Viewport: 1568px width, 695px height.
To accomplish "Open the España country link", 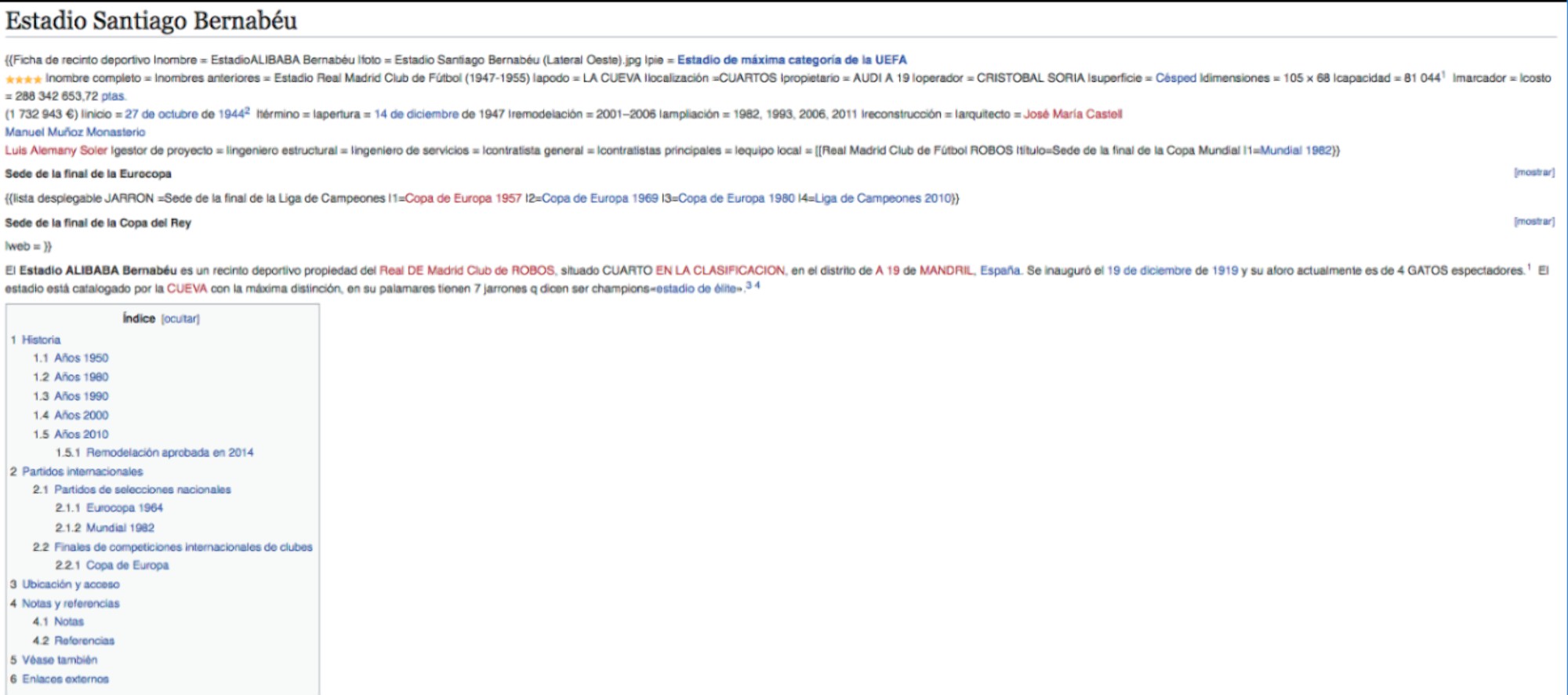I will point(1000,271).
